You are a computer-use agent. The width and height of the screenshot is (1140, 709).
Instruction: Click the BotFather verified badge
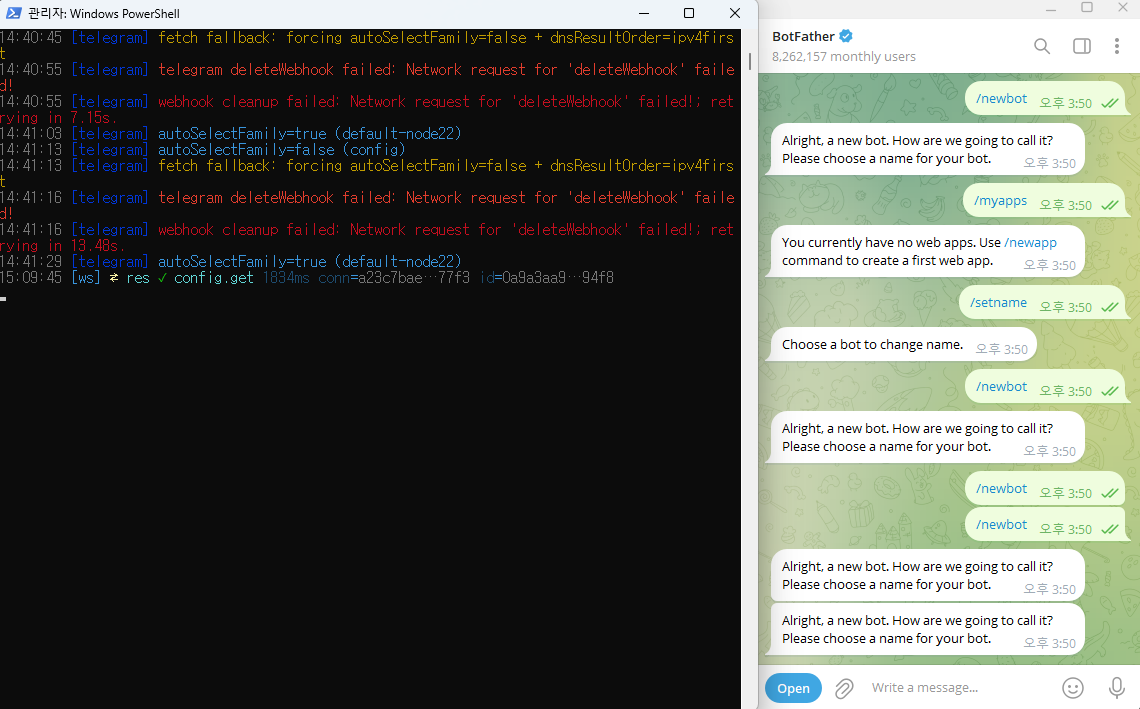[846, 36]
